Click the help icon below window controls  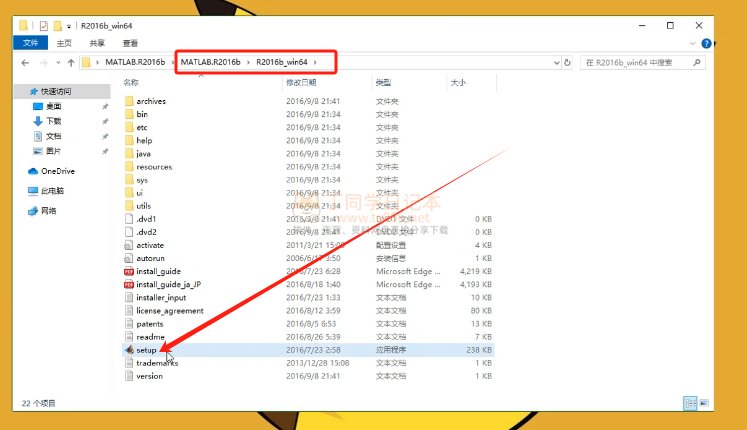coord(708,44)
